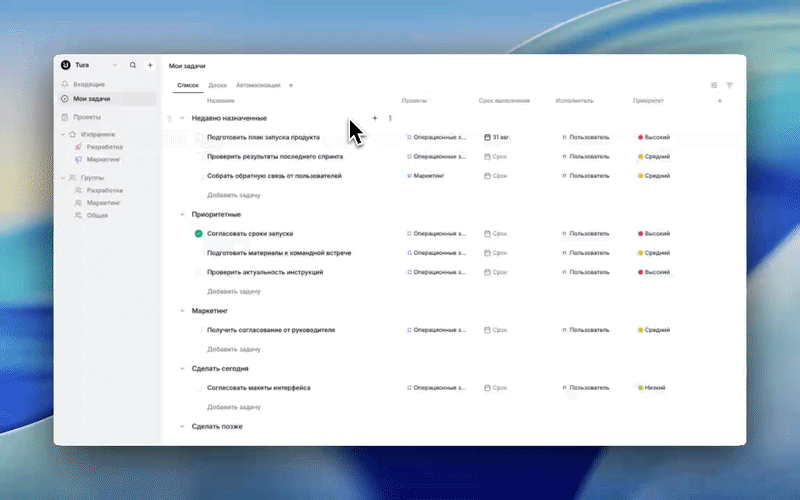Screen dimensions: 800x500
Task: Open the view layout settings icon
Action: click(x=714, y=85)
